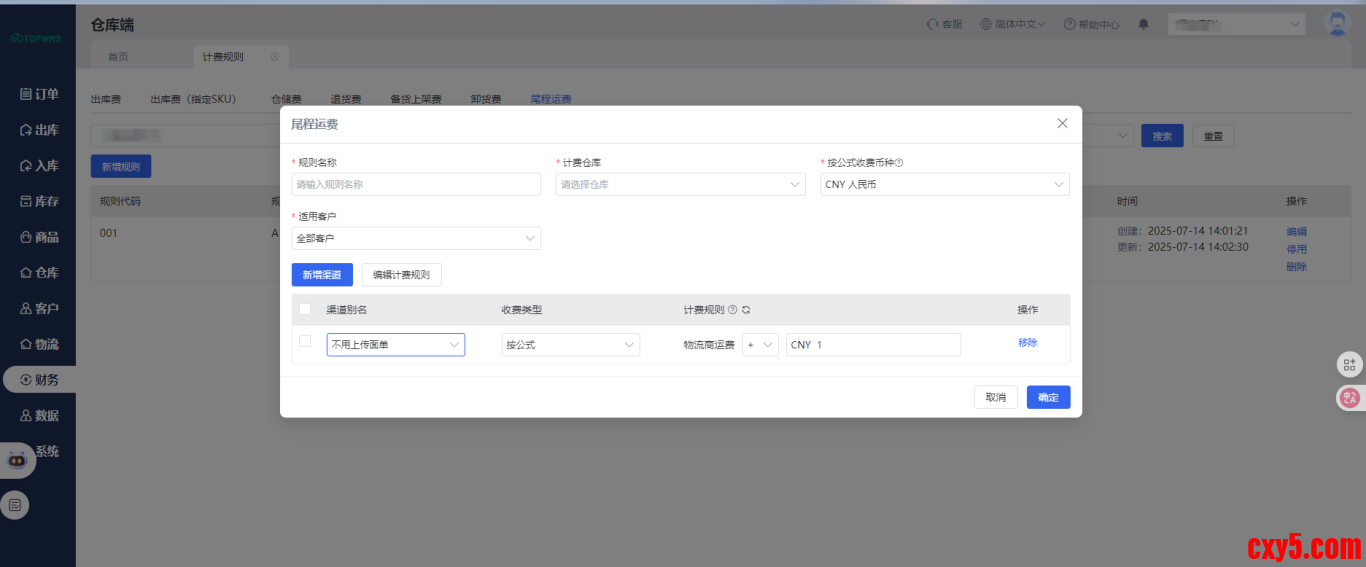
Task: Click the 规则名称 input field
Action: tap(416, 184)
